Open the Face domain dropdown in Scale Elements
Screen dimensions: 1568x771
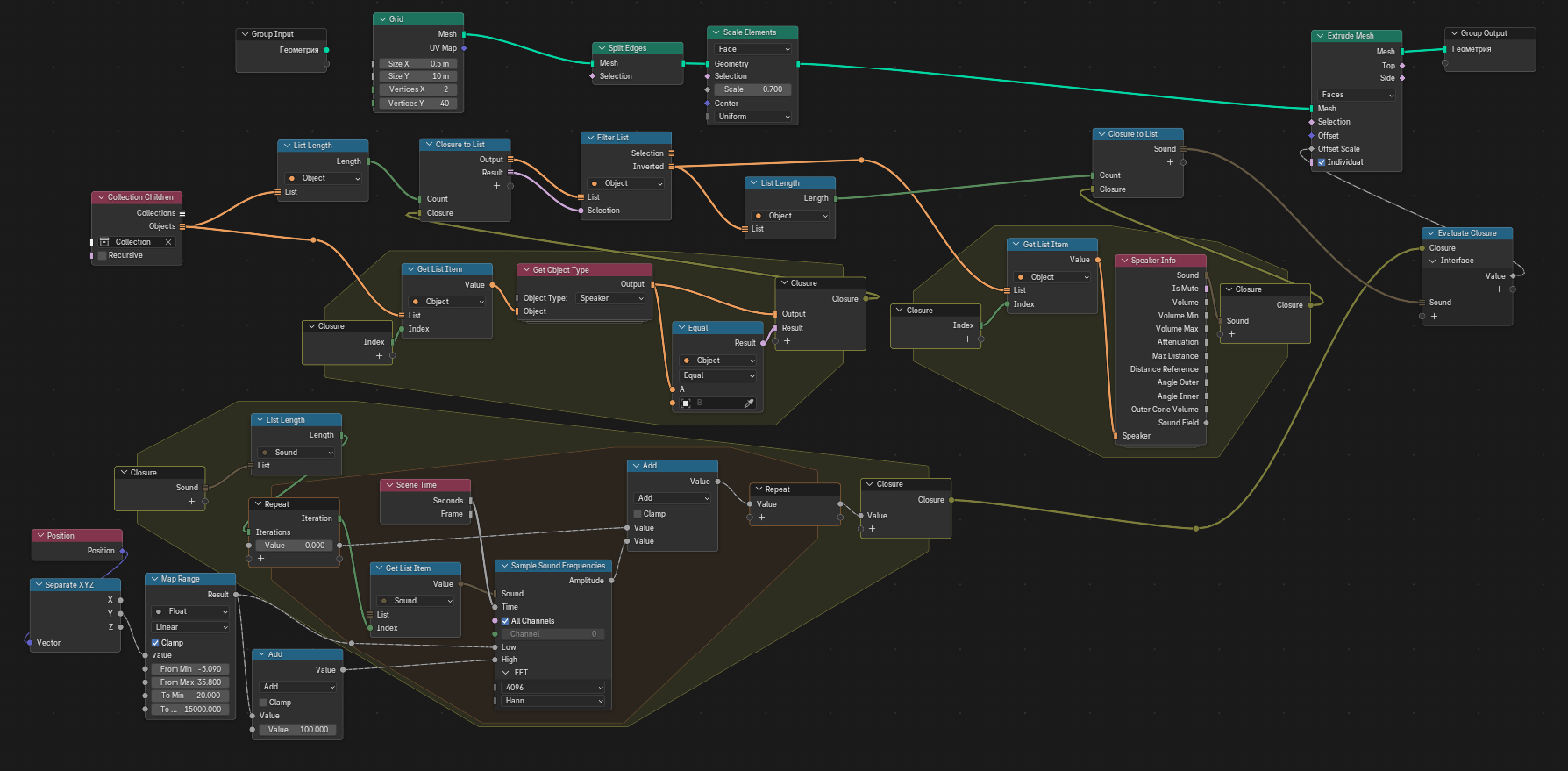tap(753, 49)
